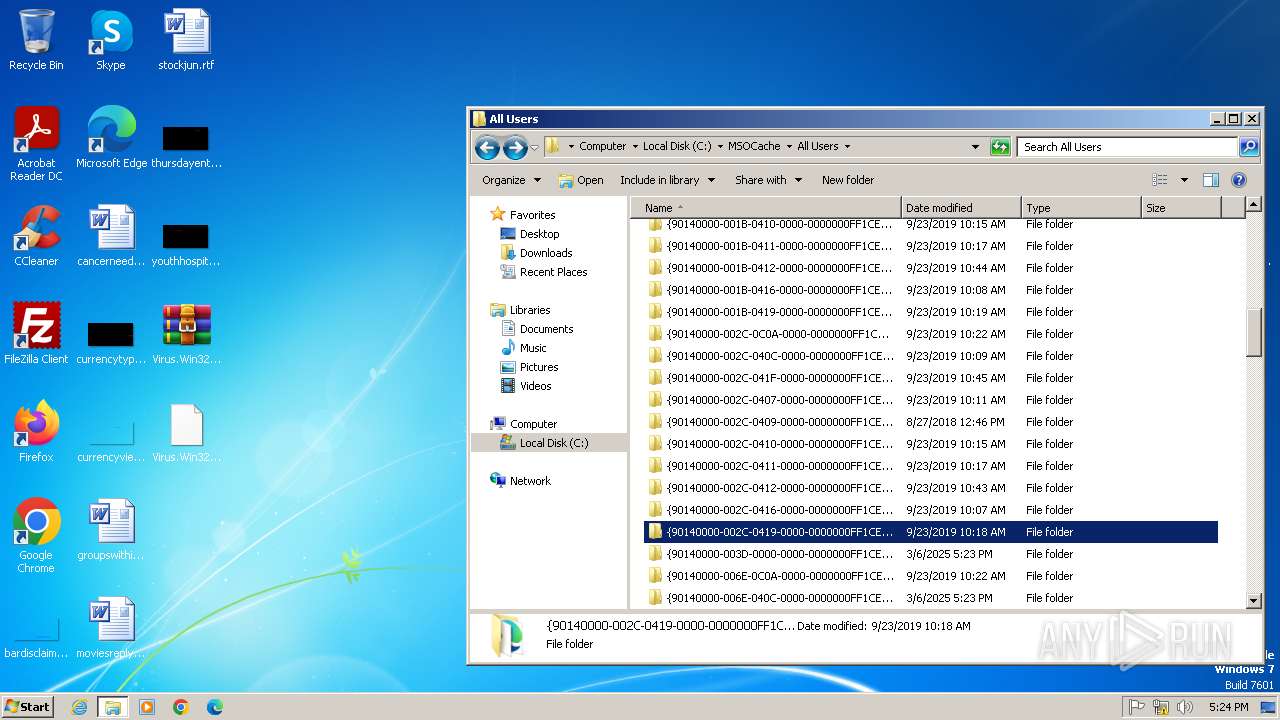The image size is (1280, 720).
Task: Click the green Refresh button beside address bar
Action: pos(1000,147)
